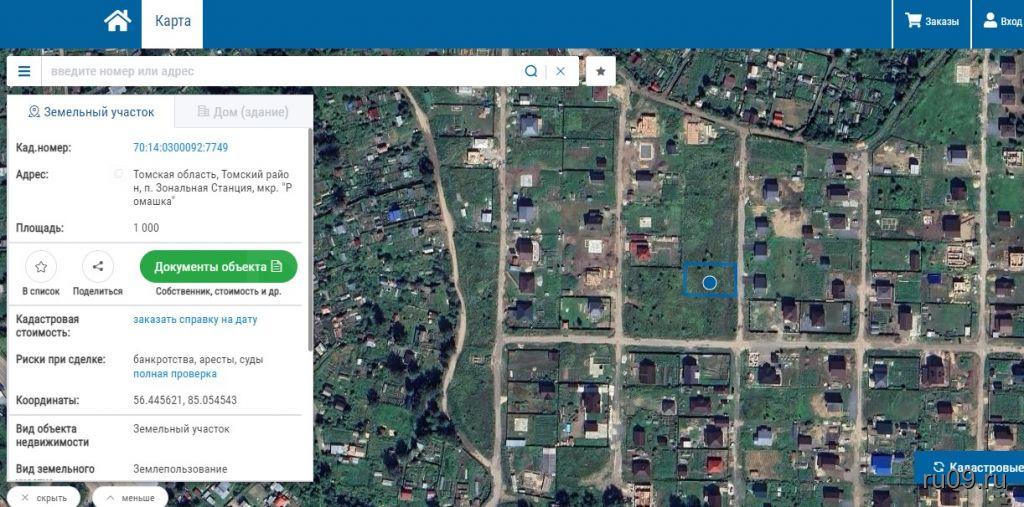Select the Земельный участок tab
Screen dimensions: 1024x507
tap(91, 112)
